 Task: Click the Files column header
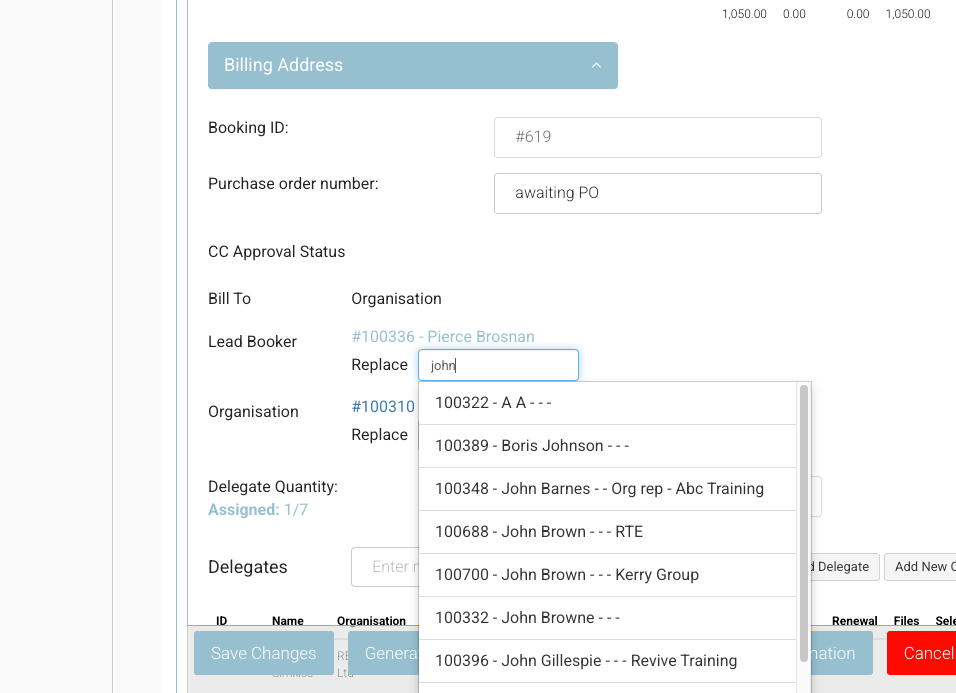coord(906,620)
